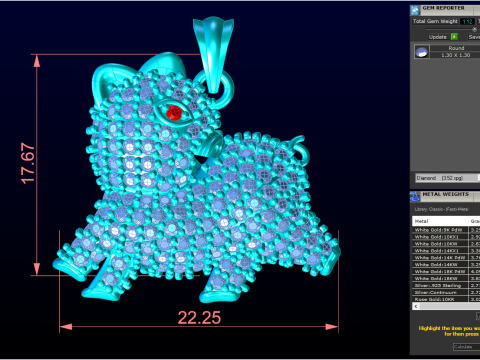Select the Silver Continuum row
Viewport: 480px width, 360px height.
[446, 293]
